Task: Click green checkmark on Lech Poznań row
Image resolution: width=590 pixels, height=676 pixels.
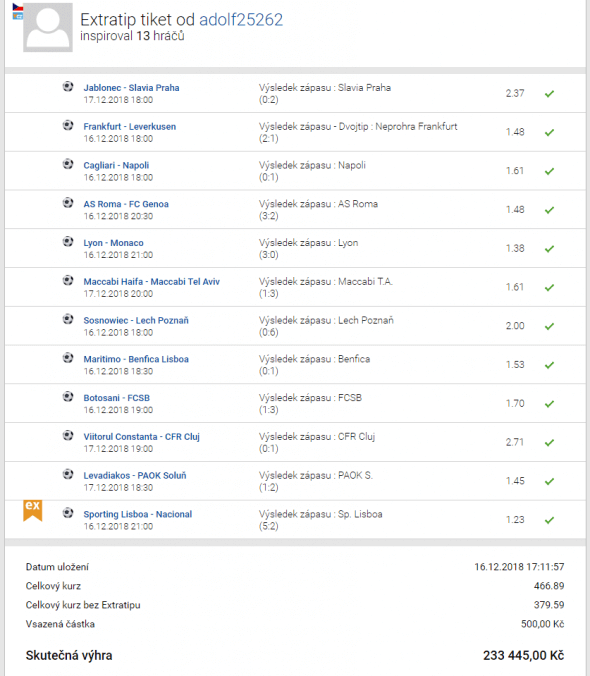Action: tap(549, 326)
